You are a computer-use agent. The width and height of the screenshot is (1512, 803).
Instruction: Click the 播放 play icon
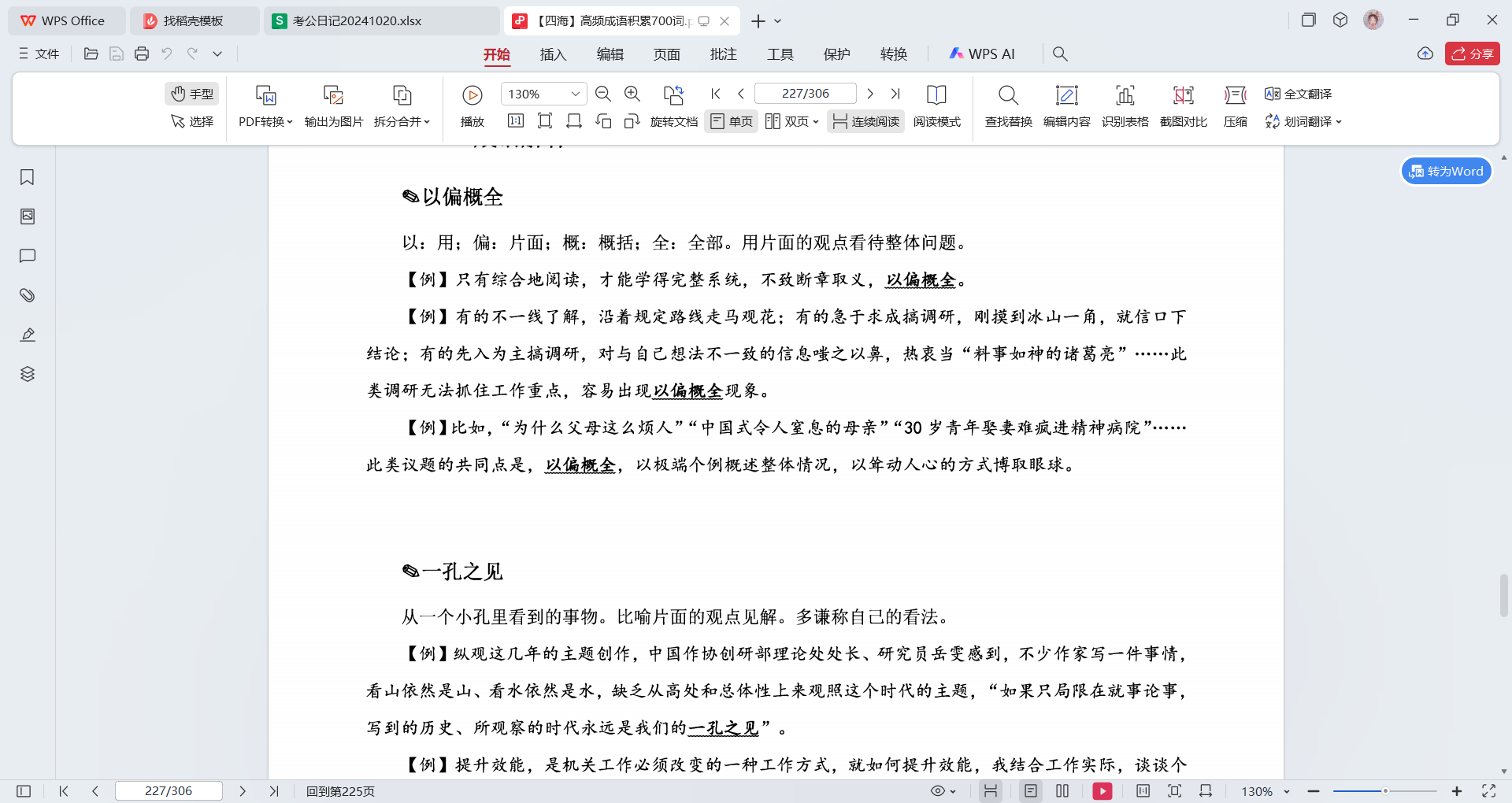(472, 95)
